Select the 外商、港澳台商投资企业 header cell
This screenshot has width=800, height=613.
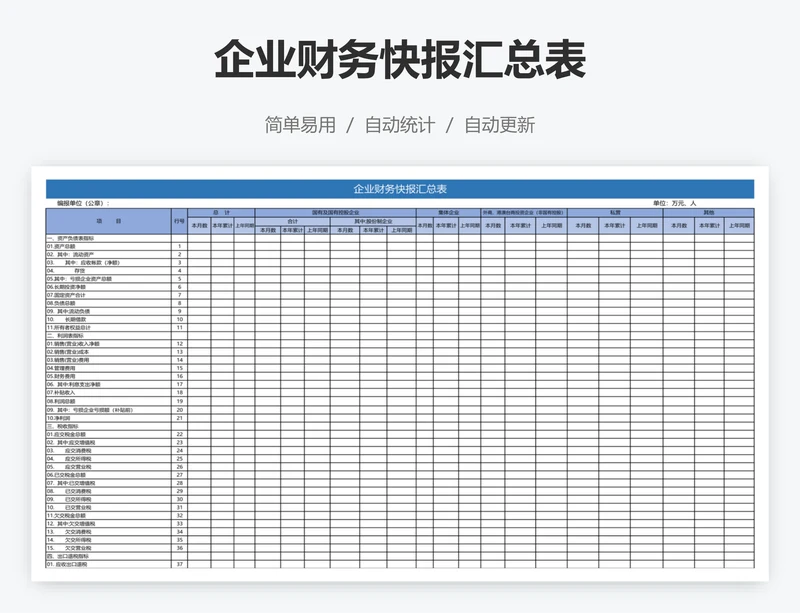[x=524, y=212]
